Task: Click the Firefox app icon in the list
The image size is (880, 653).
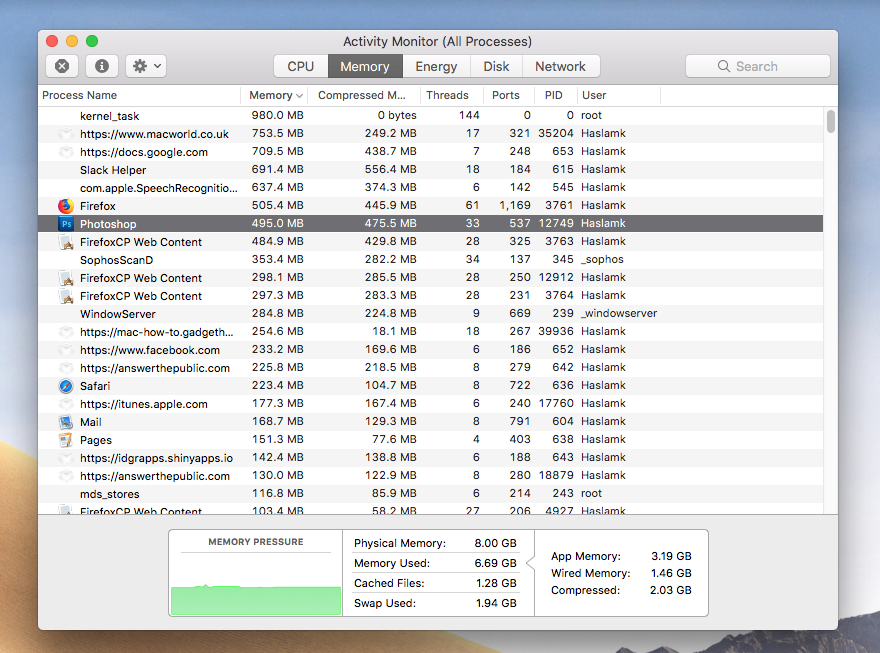Action: coord(66,206)
